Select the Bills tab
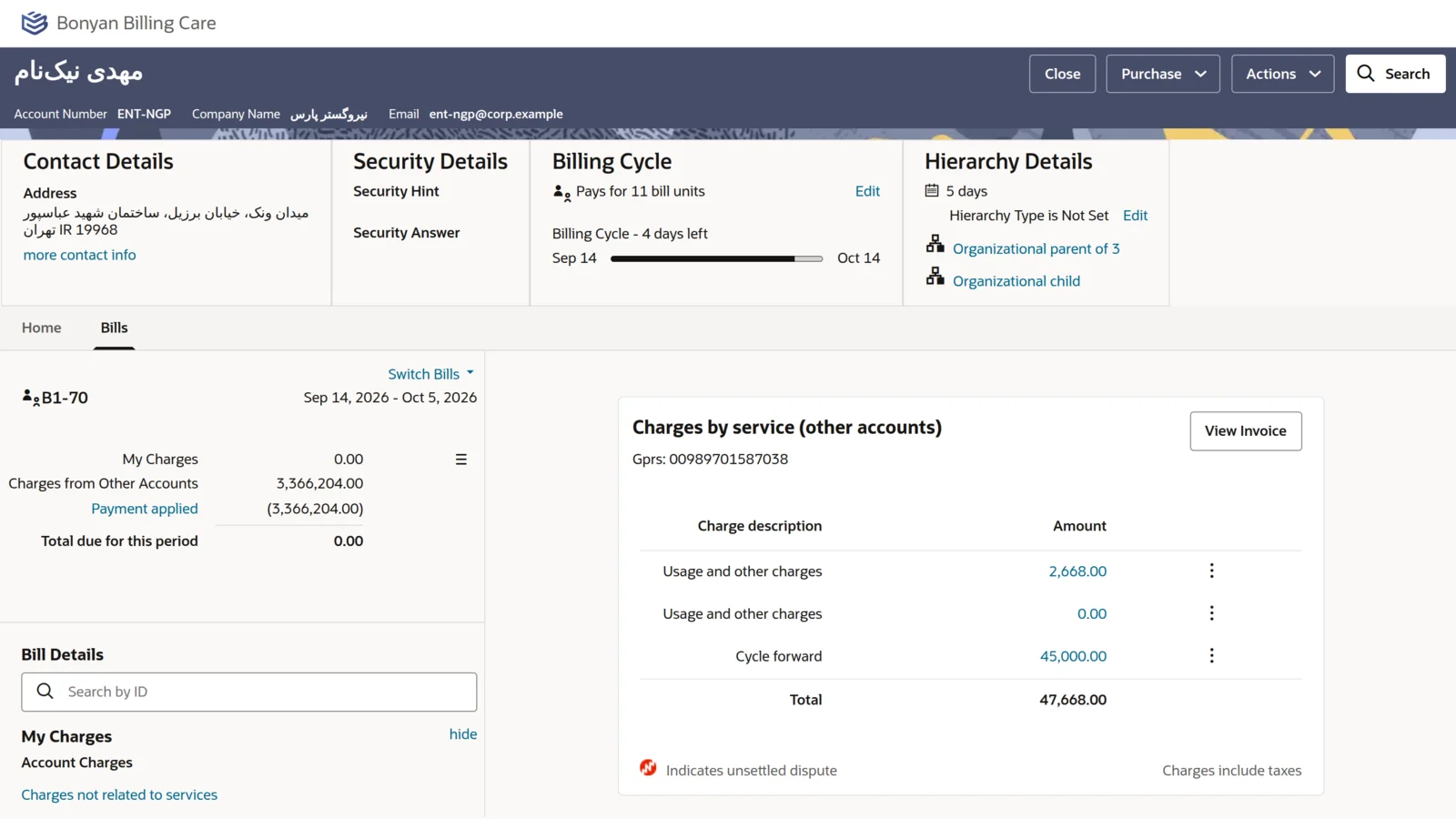The width and height of the screenshot is (1456, 819). point(115,328)
